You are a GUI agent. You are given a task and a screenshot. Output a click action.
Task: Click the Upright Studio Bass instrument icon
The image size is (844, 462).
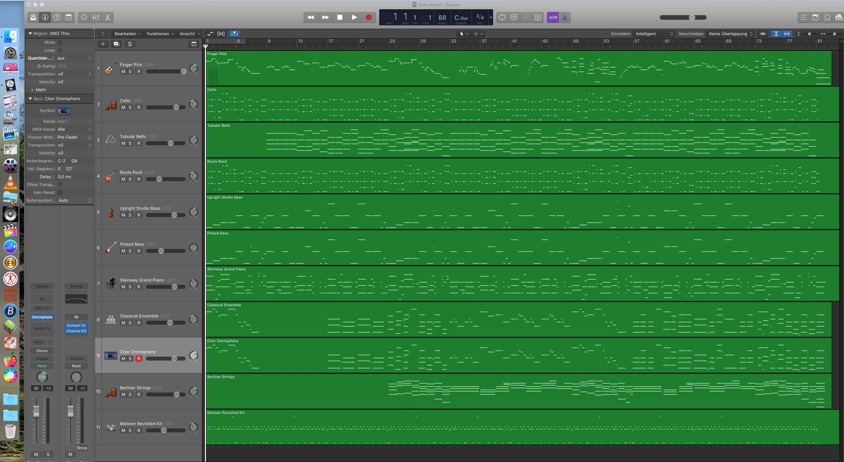[111, 212]
